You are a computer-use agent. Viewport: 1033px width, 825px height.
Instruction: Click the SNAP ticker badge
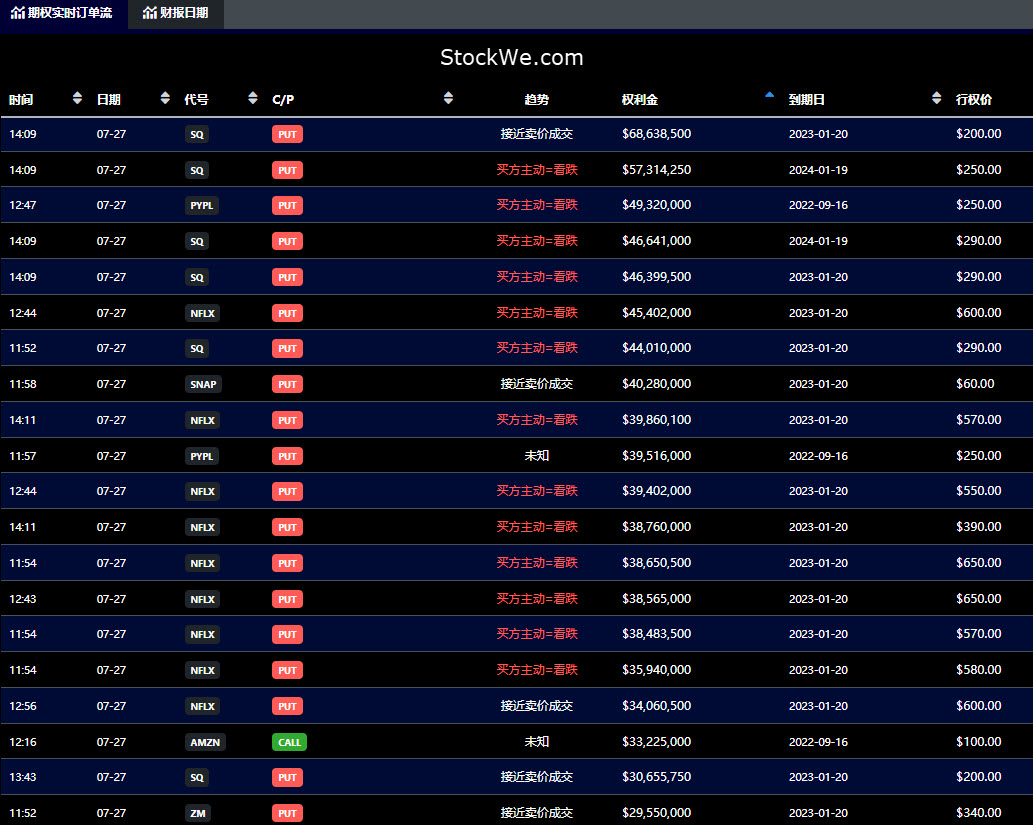pyautogui.click(x=203, y=384)
